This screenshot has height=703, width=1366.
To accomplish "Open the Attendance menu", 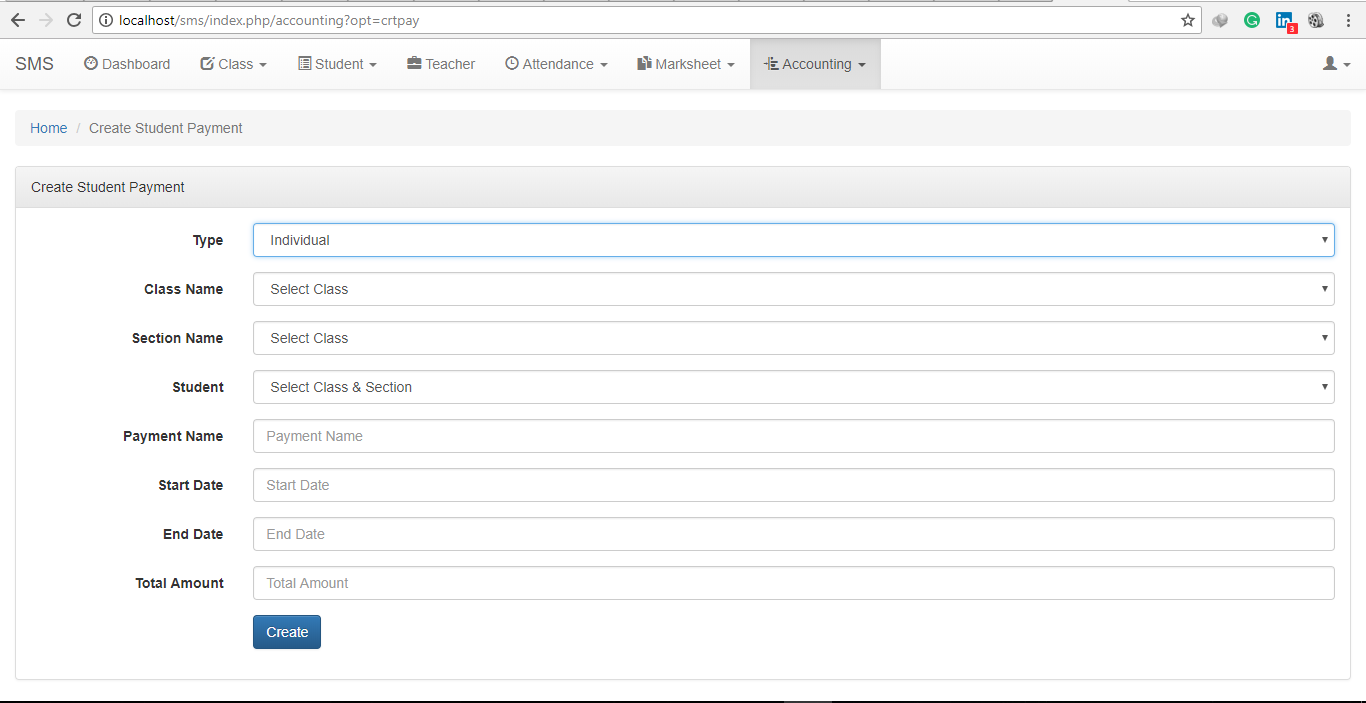I will coord(556,63).
